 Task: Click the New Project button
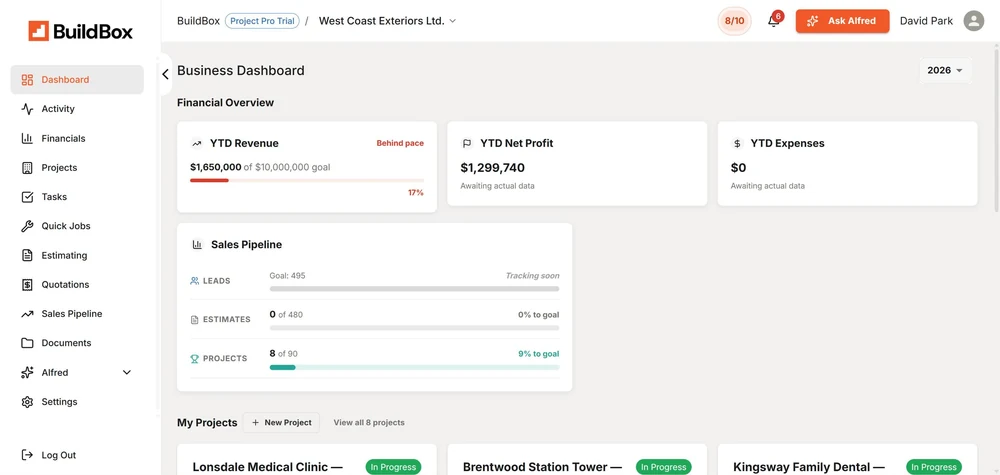pos(281,422)
